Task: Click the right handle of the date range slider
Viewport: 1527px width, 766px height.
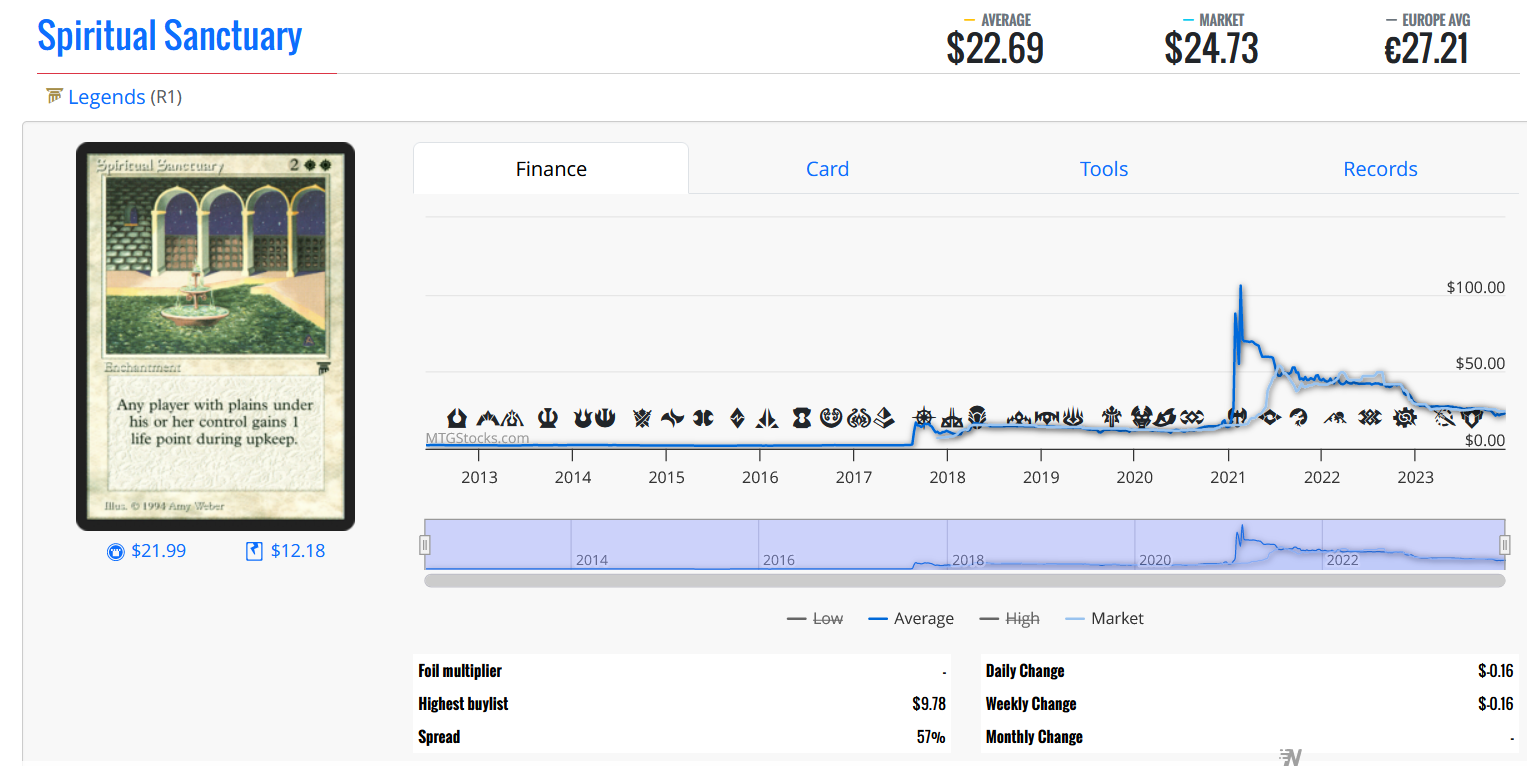Action: pos(1505,543)
